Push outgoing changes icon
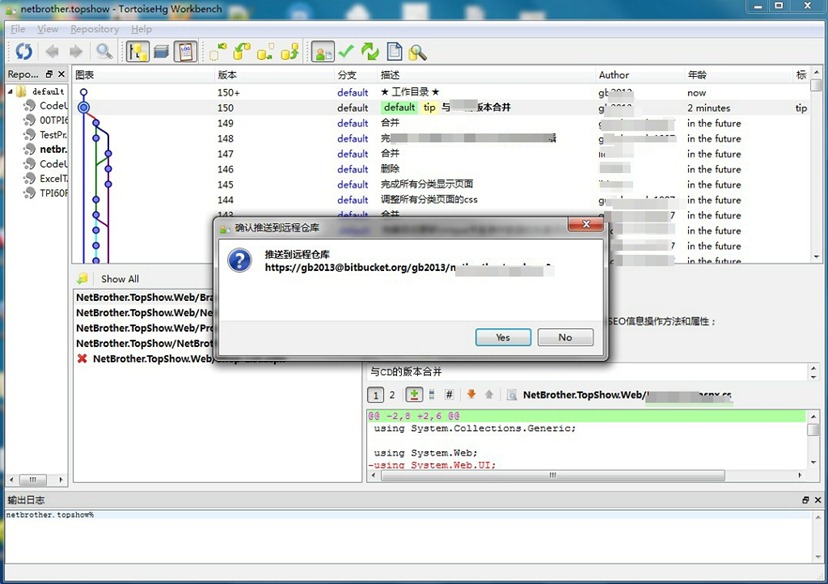The image size is (828, 584). point(290,52)
